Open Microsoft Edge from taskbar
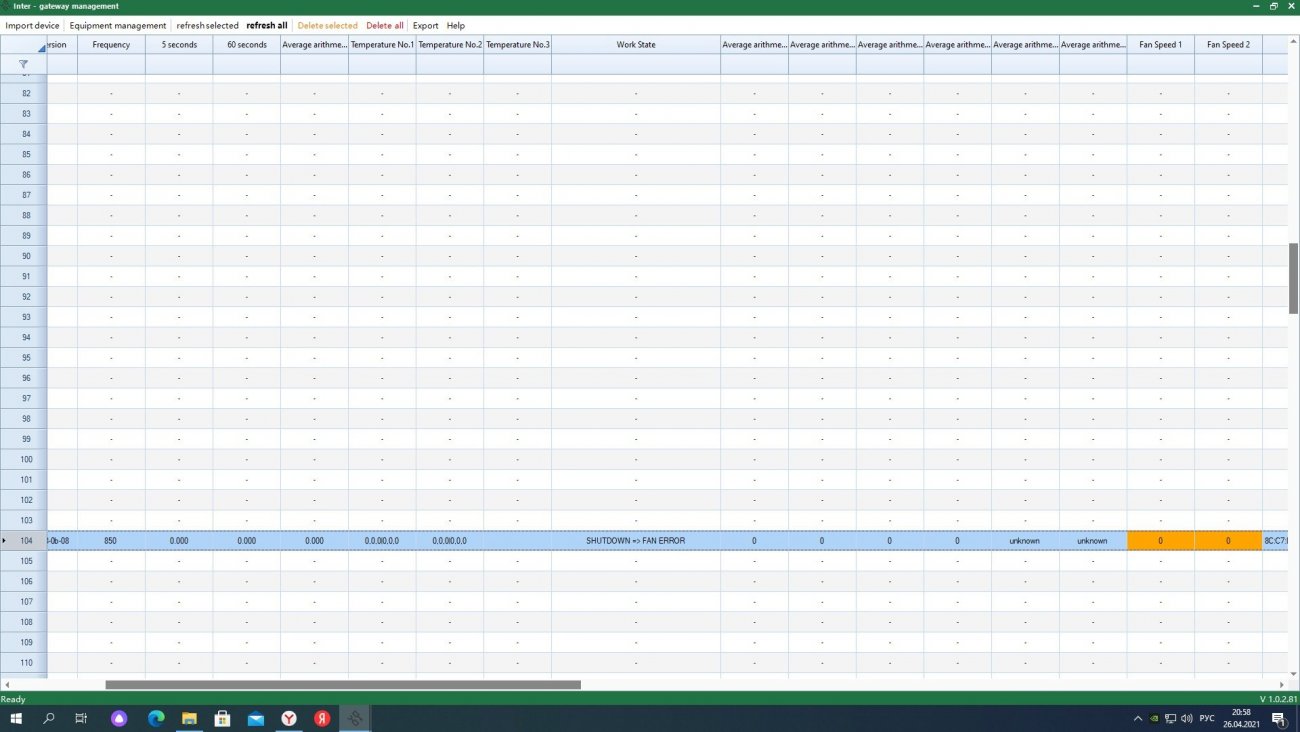Image resolution: width=1300 pixels, height=732 pixels. coord(156,718)
